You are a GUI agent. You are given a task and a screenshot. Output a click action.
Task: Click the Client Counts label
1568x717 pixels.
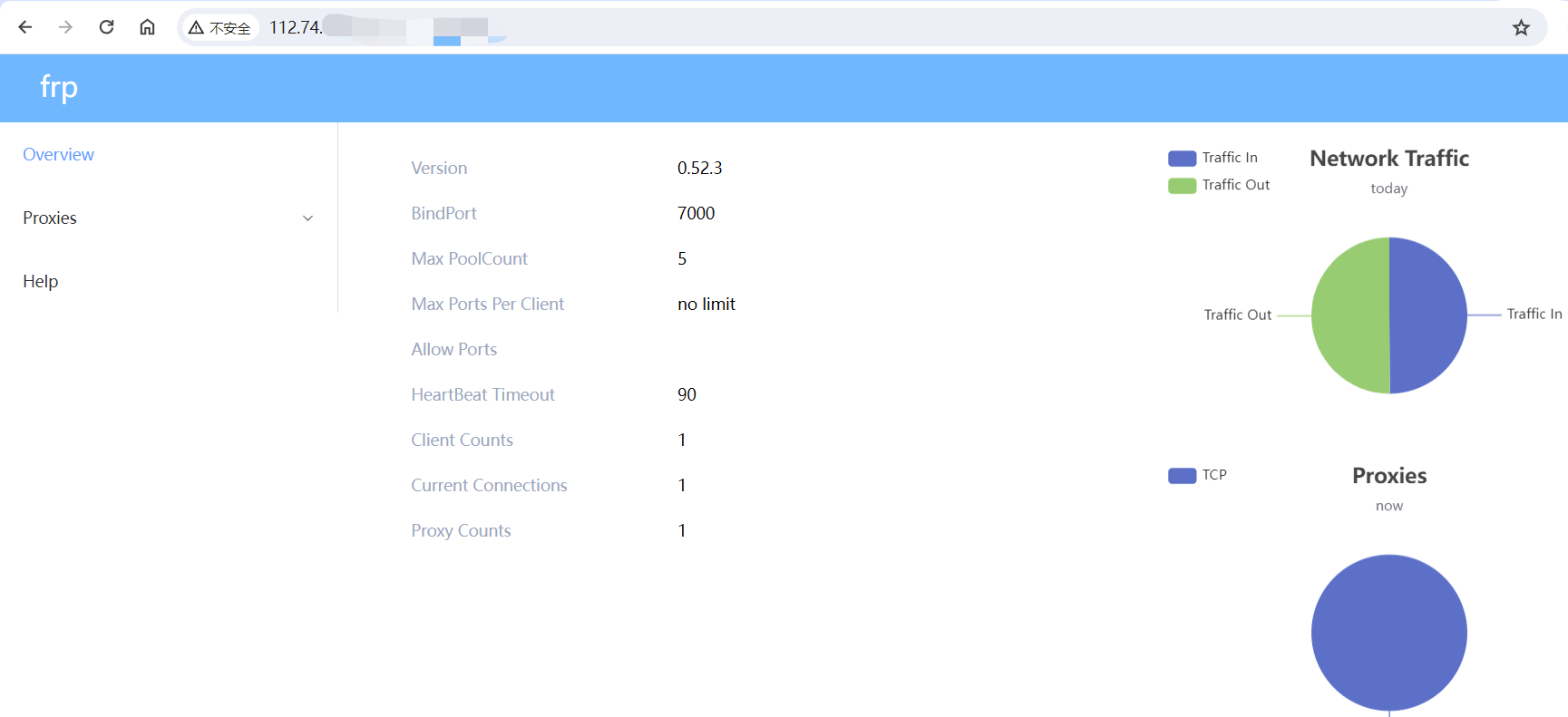coord(462,440)
